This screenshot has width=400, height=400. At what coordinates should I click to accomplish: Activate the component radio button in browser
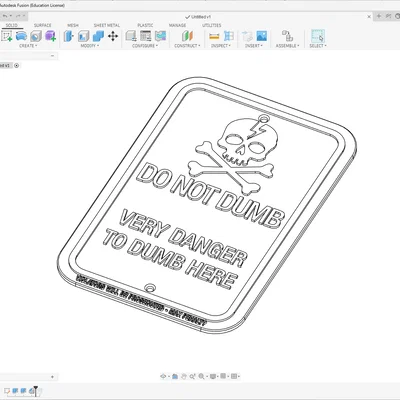[x=16, y=66]
